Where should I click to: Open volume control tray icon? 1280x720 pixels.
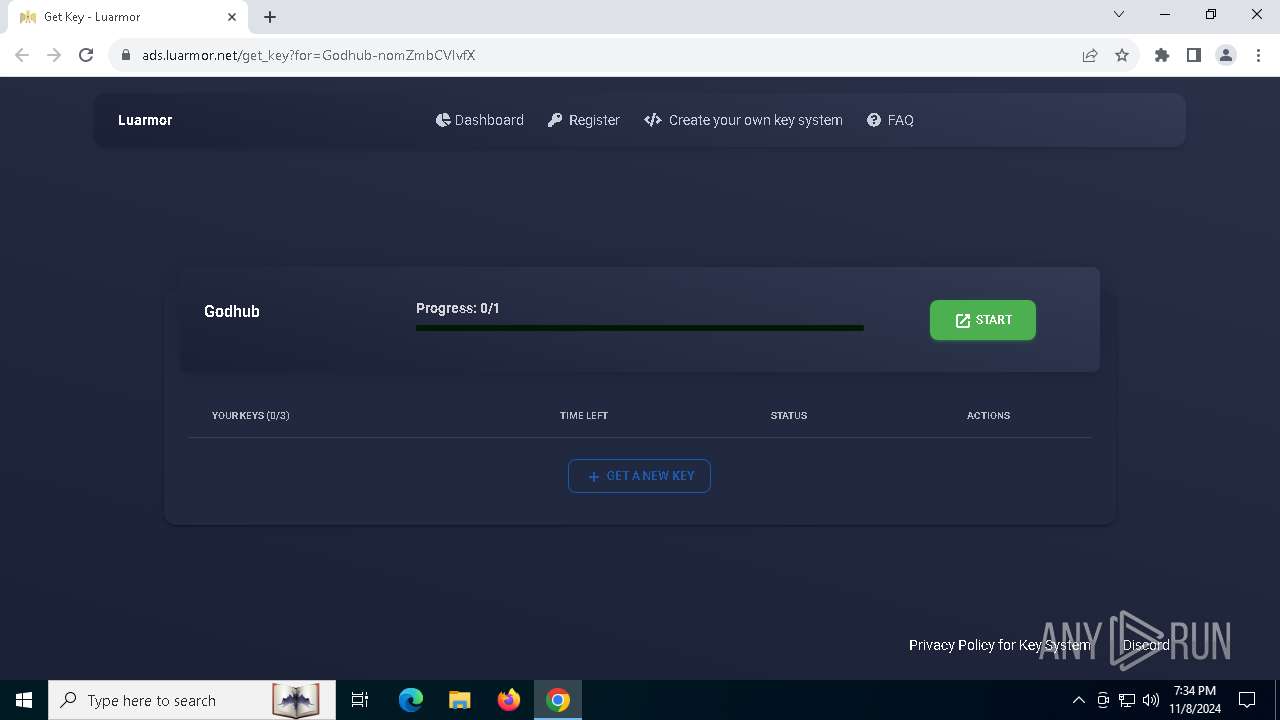click(x=1151, y=700)
